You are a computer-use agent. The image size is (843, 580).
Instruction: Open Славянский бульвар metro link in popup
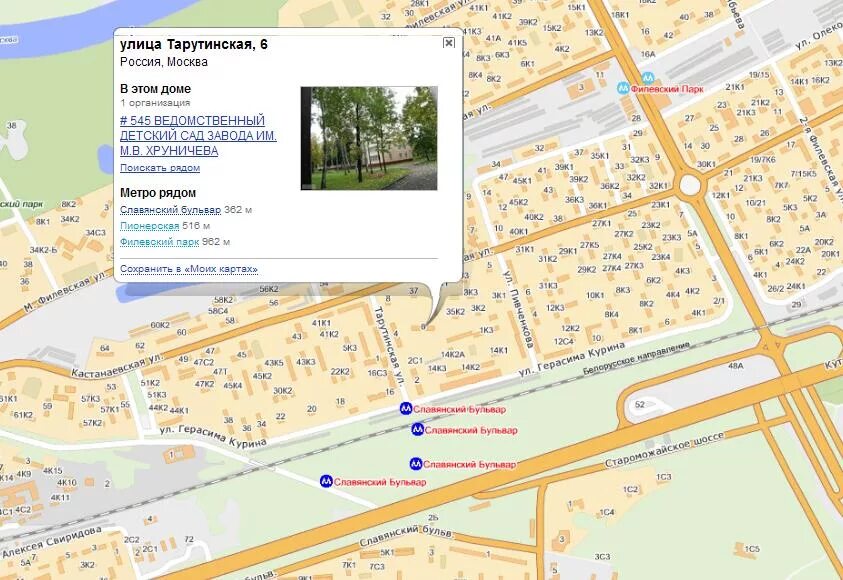(170, 210)
